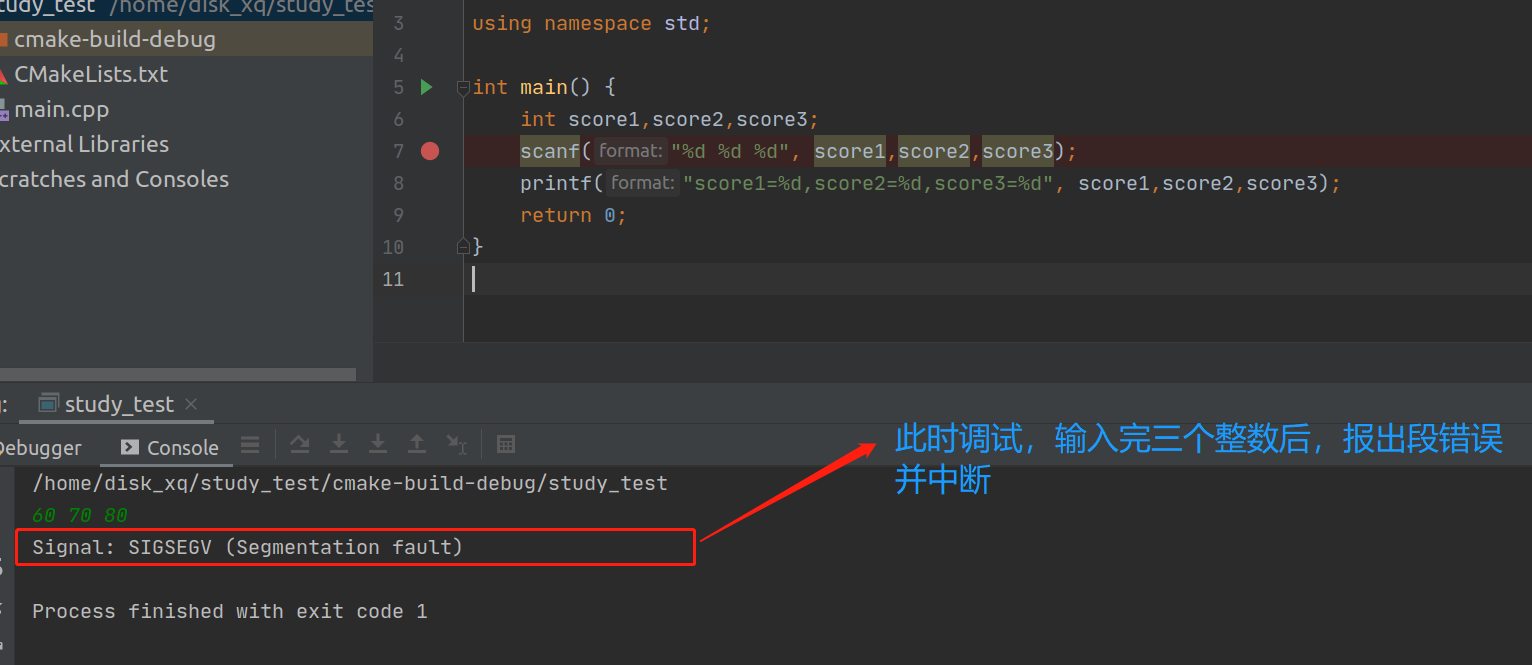Image resolution: width=1532 pixels, height=665 pixels.
Task: Click 'Process finished with exit code 1'
Action: pyautogui.click(x=230, y=611)
